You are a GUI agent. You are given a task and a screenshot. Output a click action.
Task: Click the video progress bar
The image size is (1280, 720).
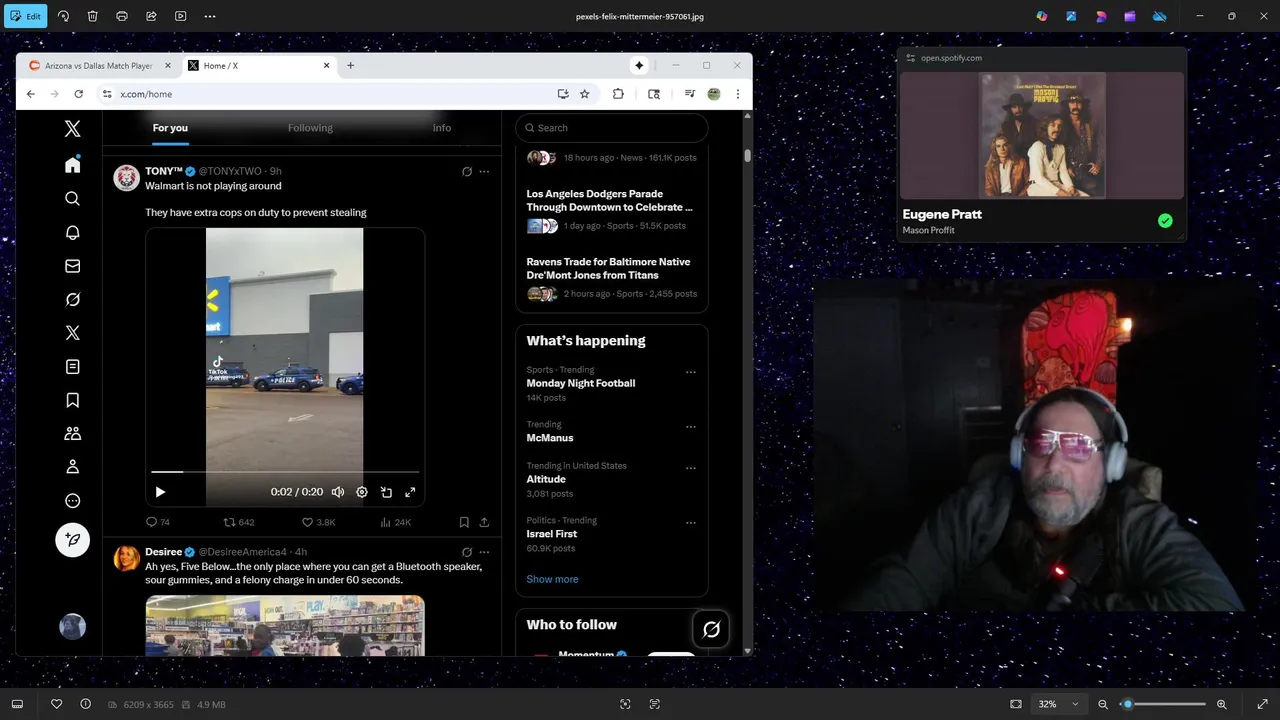pos(285,471)
